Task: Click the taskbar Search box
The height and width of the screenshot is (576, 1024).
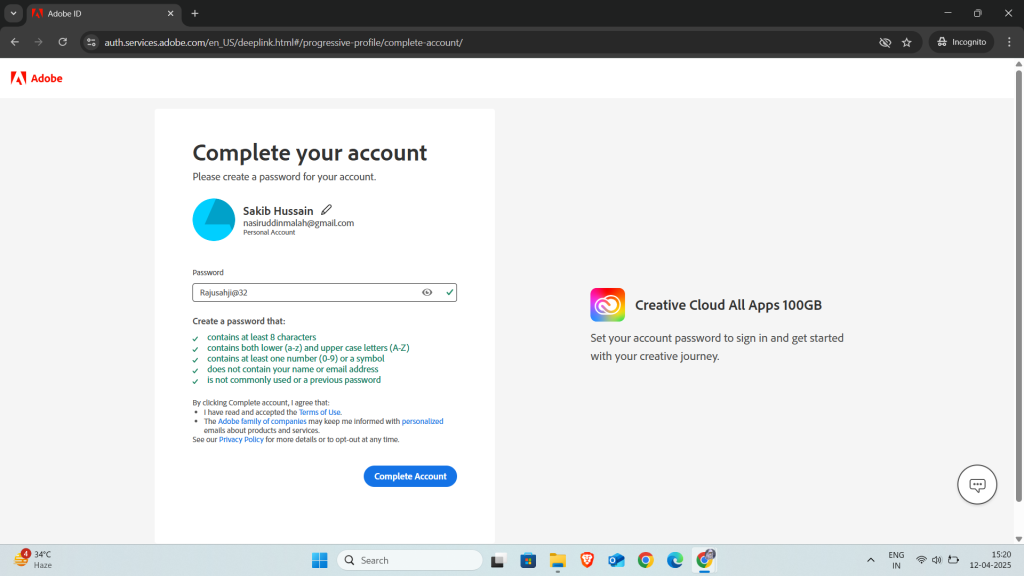Action: click(409, 560)
